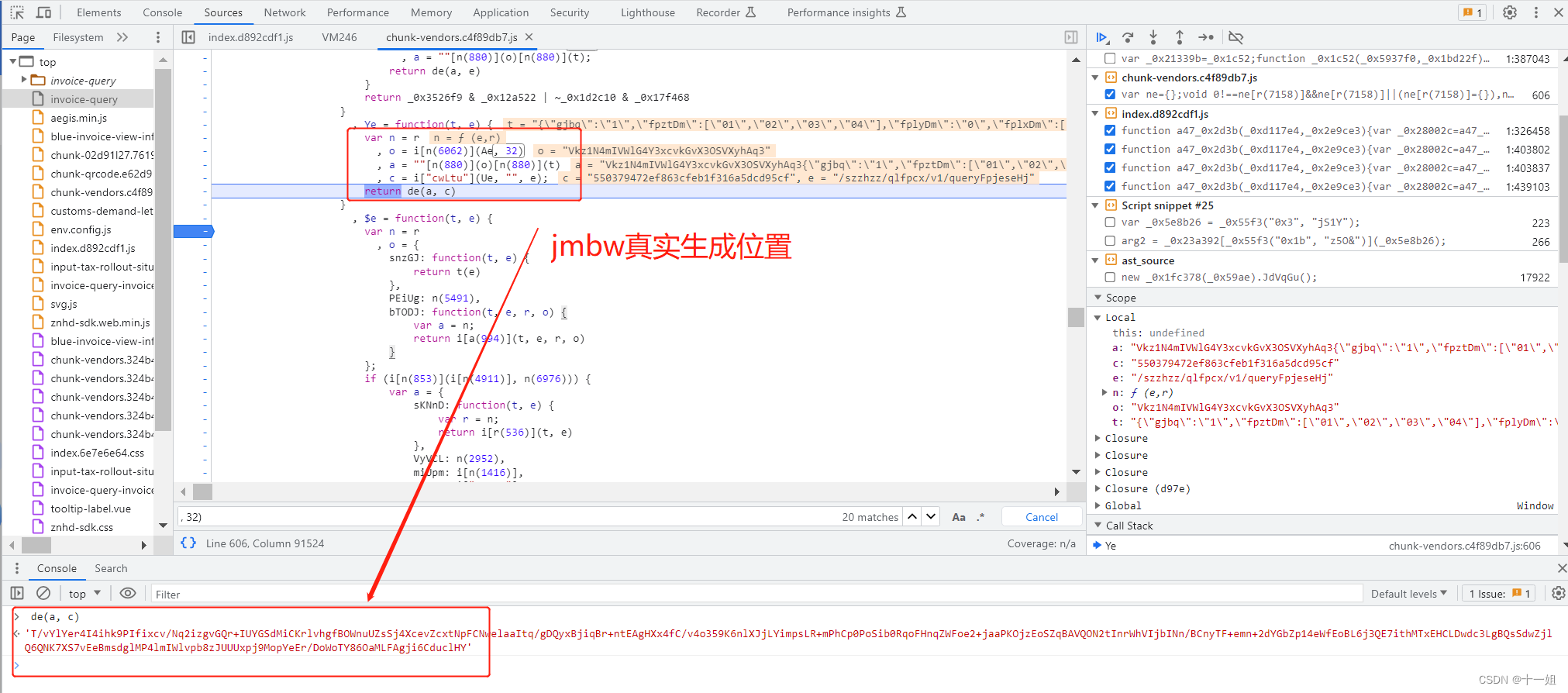Step over next function call
Screen dimensions: 1568x693
pos(1128,37)
